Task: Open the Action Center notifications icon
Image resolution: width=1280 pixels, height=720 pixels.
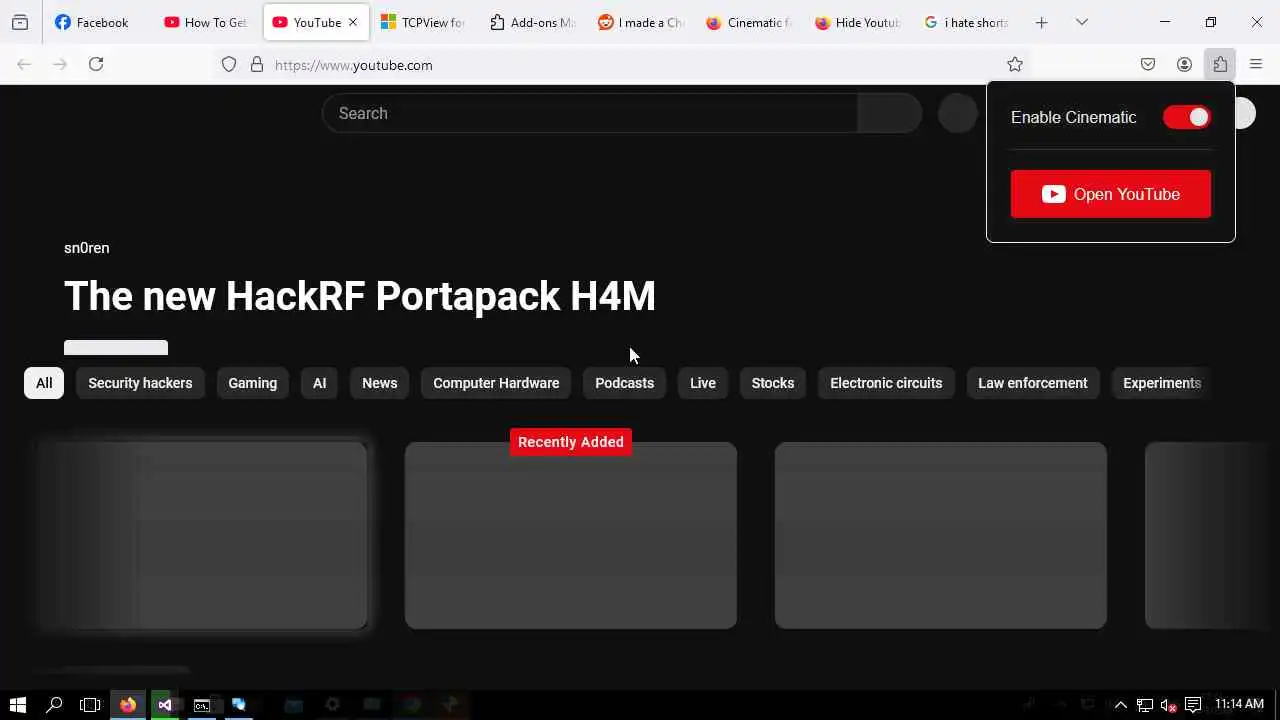Action: (1192, 705)
